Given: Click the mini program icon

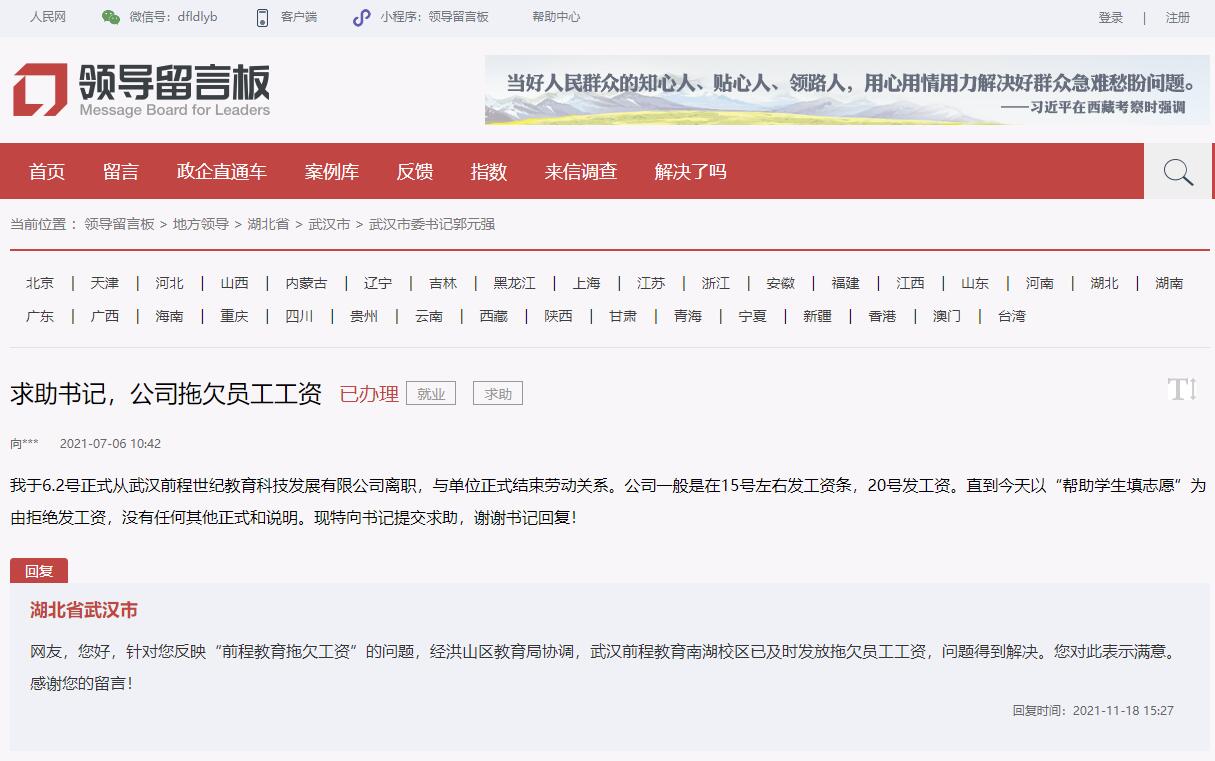Looking at the screenshot, I should coord(361,17).
